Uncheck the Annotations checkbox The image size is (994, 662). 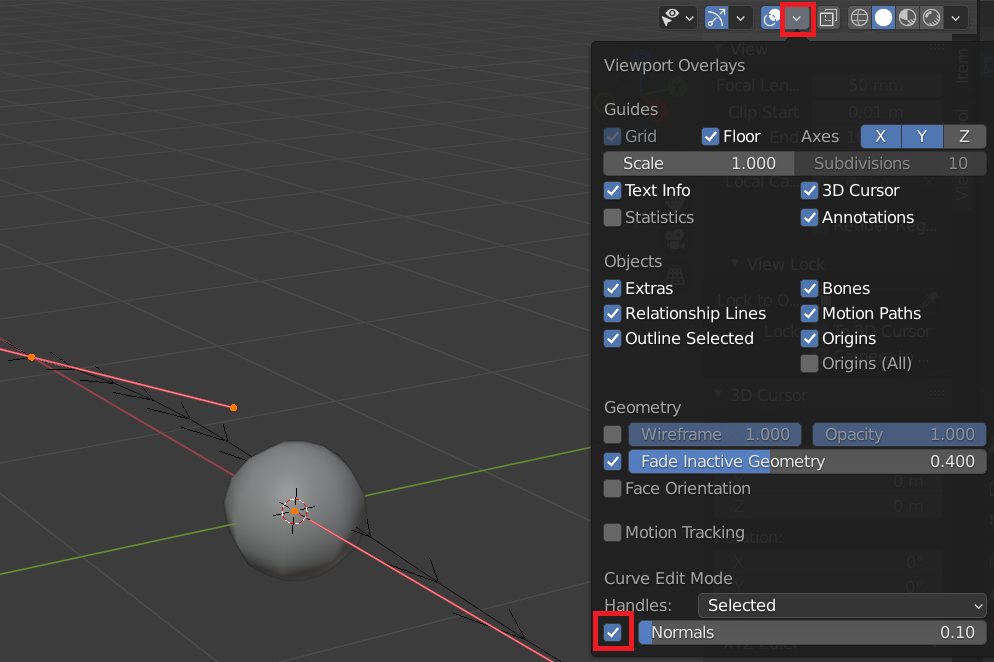[x=810, y=217]
